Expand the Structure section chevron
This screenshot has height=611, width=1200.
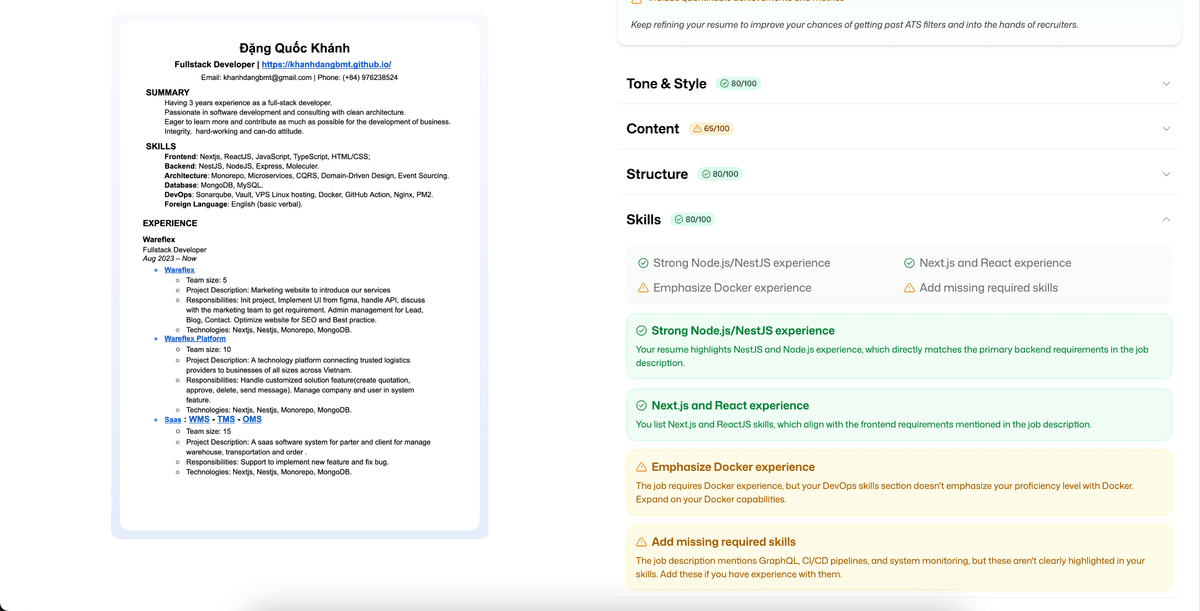coord(1166,174)
